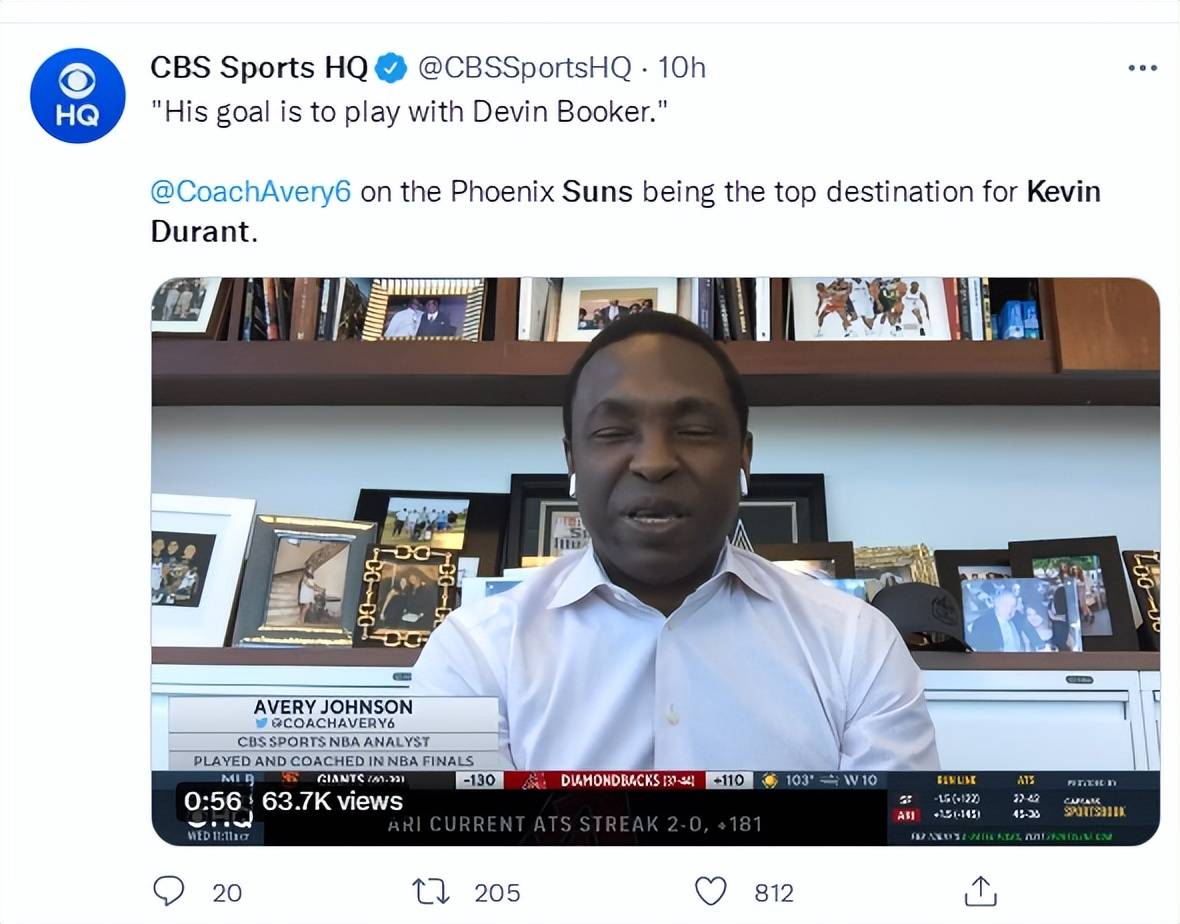Click the 63.7K views counter
This screenshot has height=924, width=1180.
[332, 801]
